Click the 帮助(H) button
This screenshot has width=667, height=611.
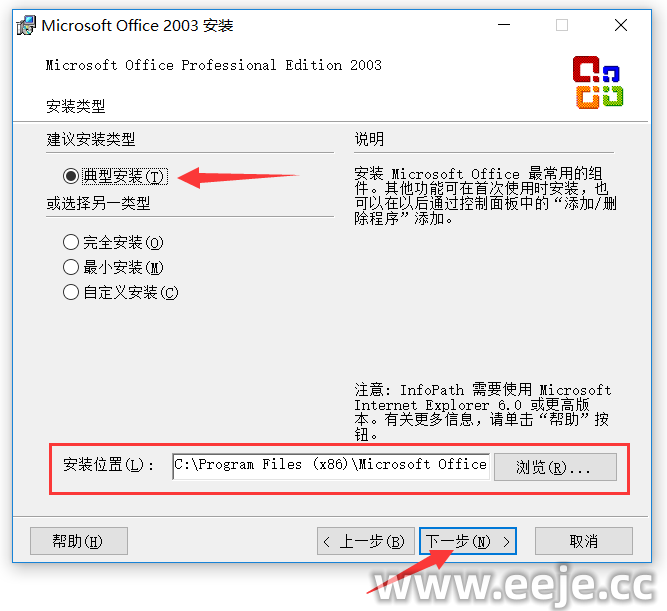[x=79, y=541]
